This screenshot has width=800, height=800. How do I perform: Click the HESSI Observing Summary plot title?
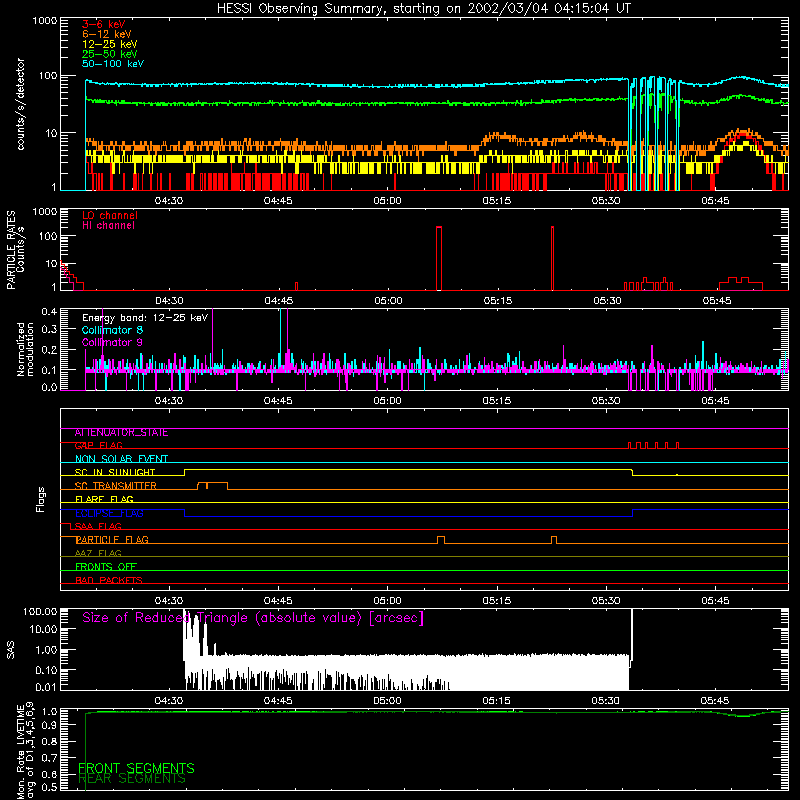[423, 9]
